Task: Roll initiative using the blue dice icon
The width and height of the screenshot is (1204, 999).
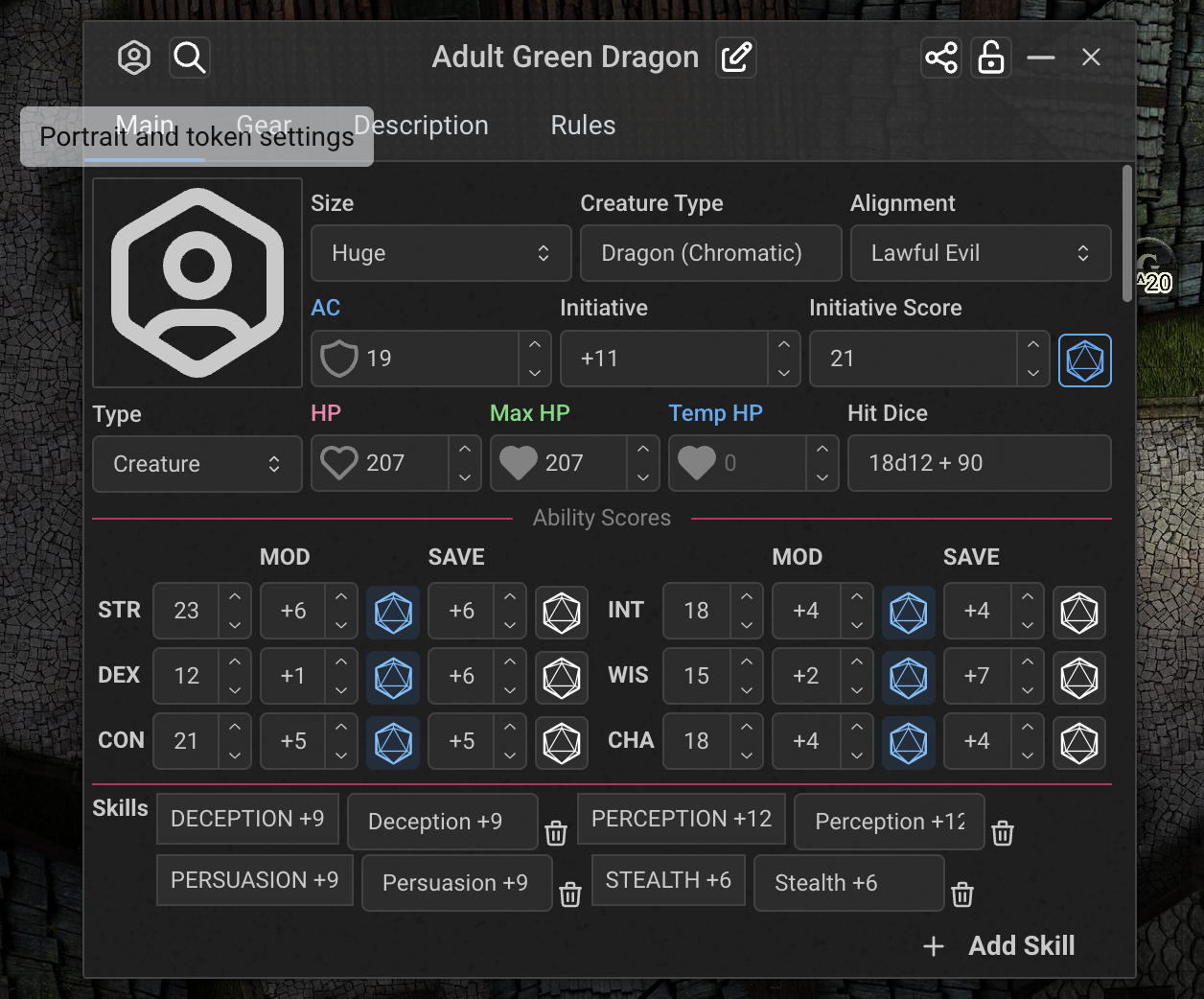Action: (1084, 360)
